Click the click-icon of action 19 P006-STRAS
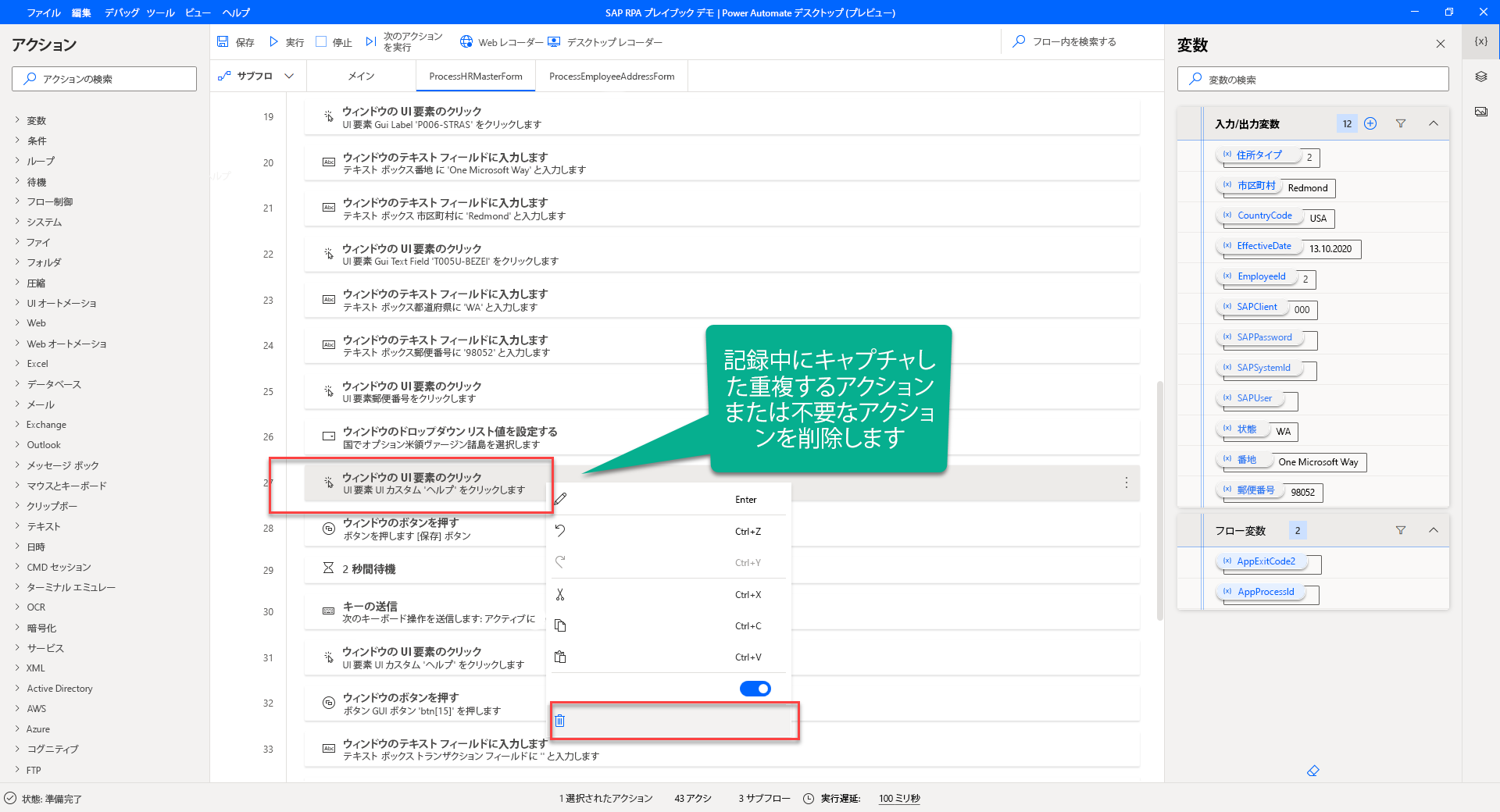 329,116
